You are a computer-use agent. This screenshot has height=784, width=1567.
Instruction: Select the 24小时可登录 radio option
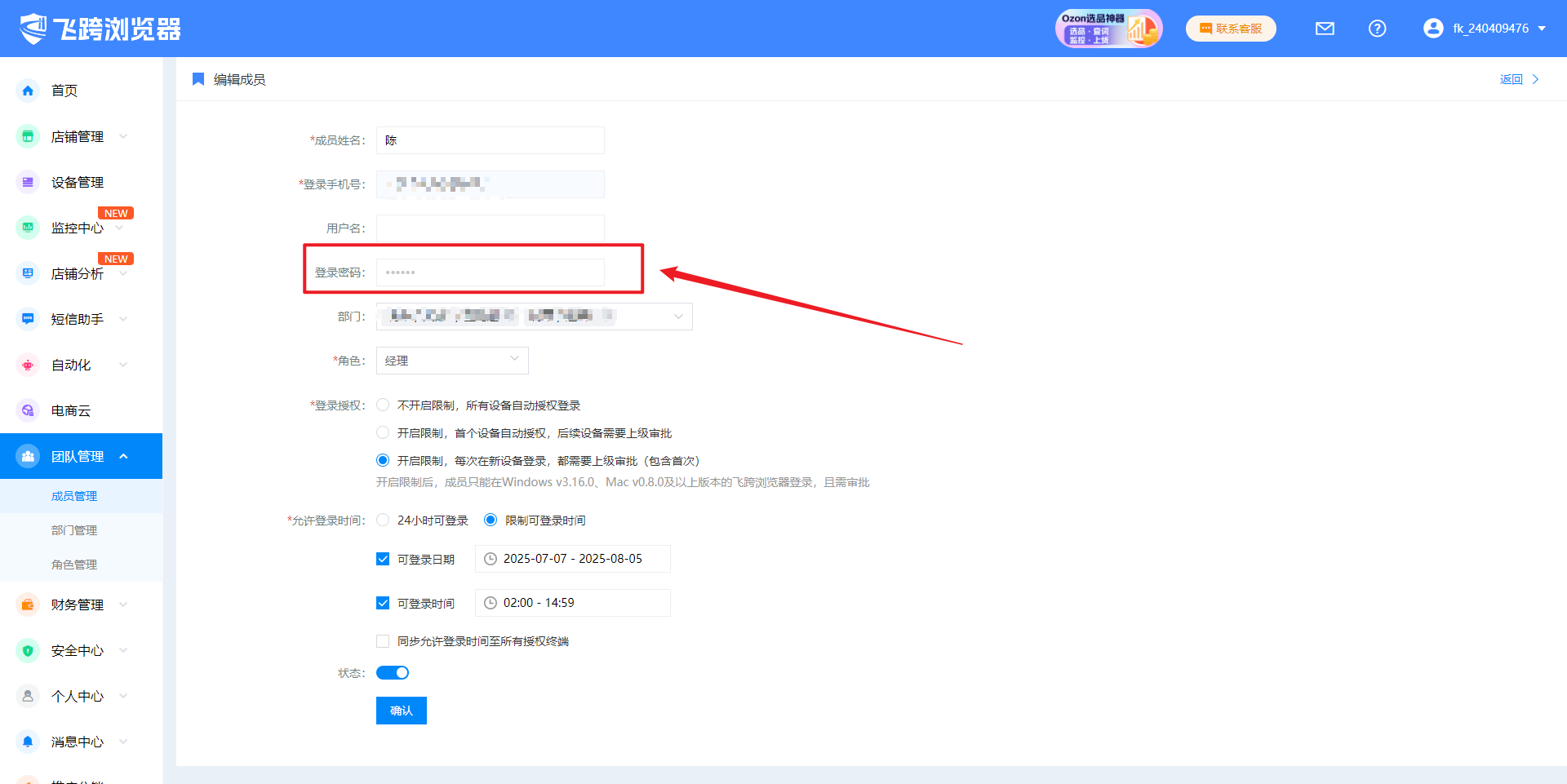(383, 520)
